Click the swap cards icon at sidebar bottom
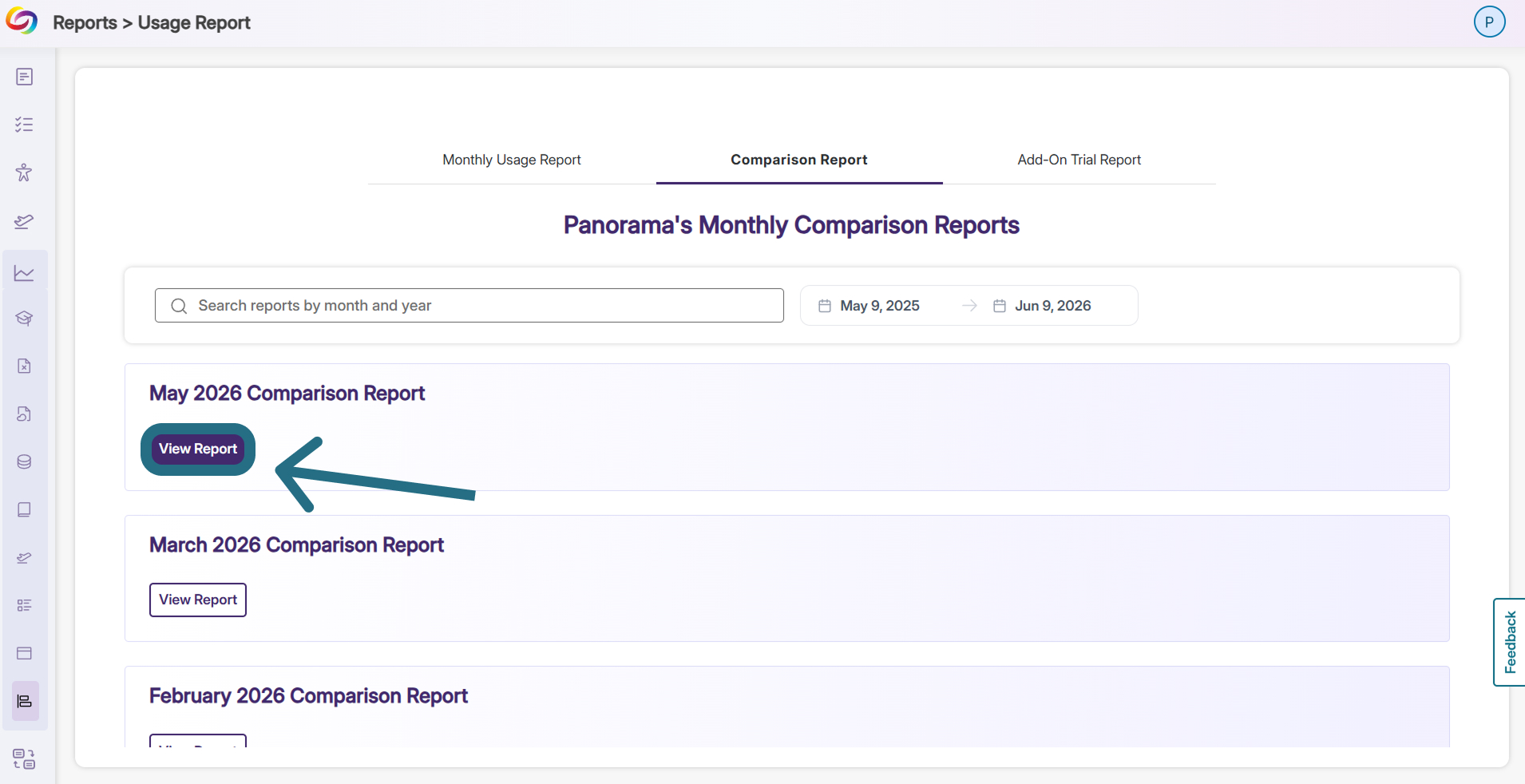This screenshot has height=784, width=1525. 25,758
